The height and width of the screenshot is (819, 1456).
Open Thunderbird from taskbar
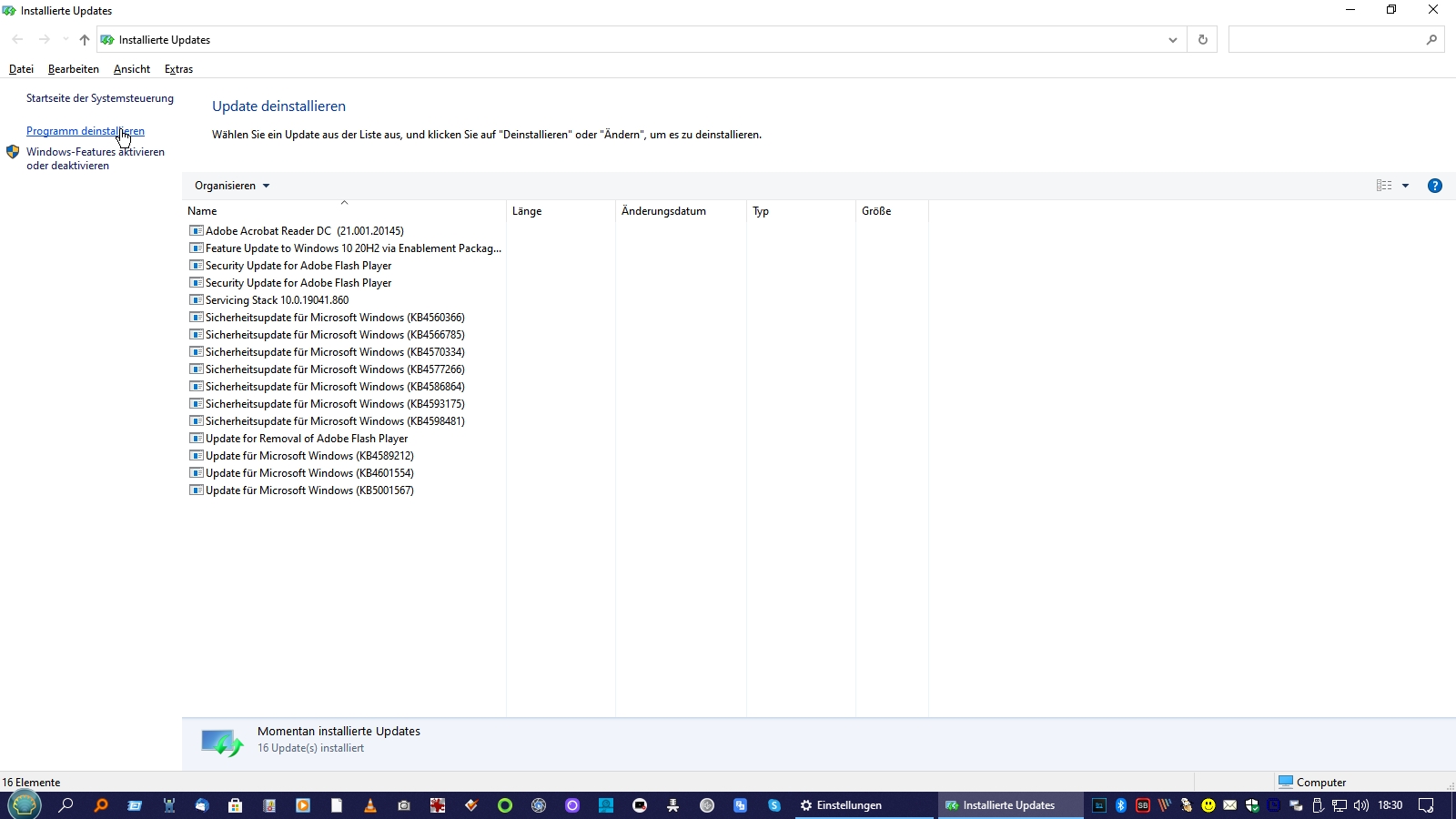tap(202, 805)
